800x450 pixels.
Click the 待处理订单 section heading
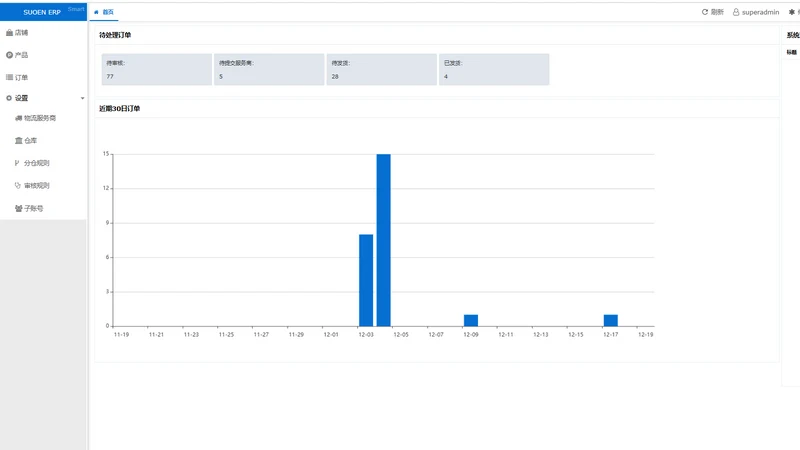point(115,35)
